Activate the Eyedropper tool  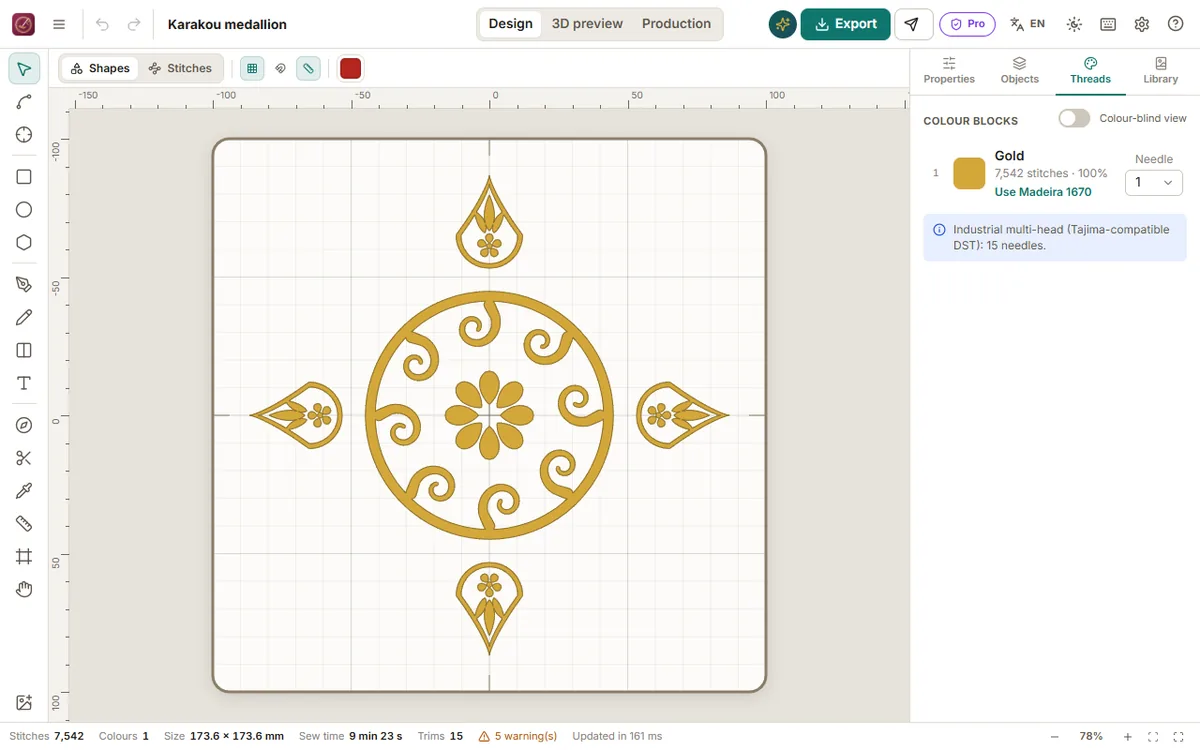coord(24,491)
